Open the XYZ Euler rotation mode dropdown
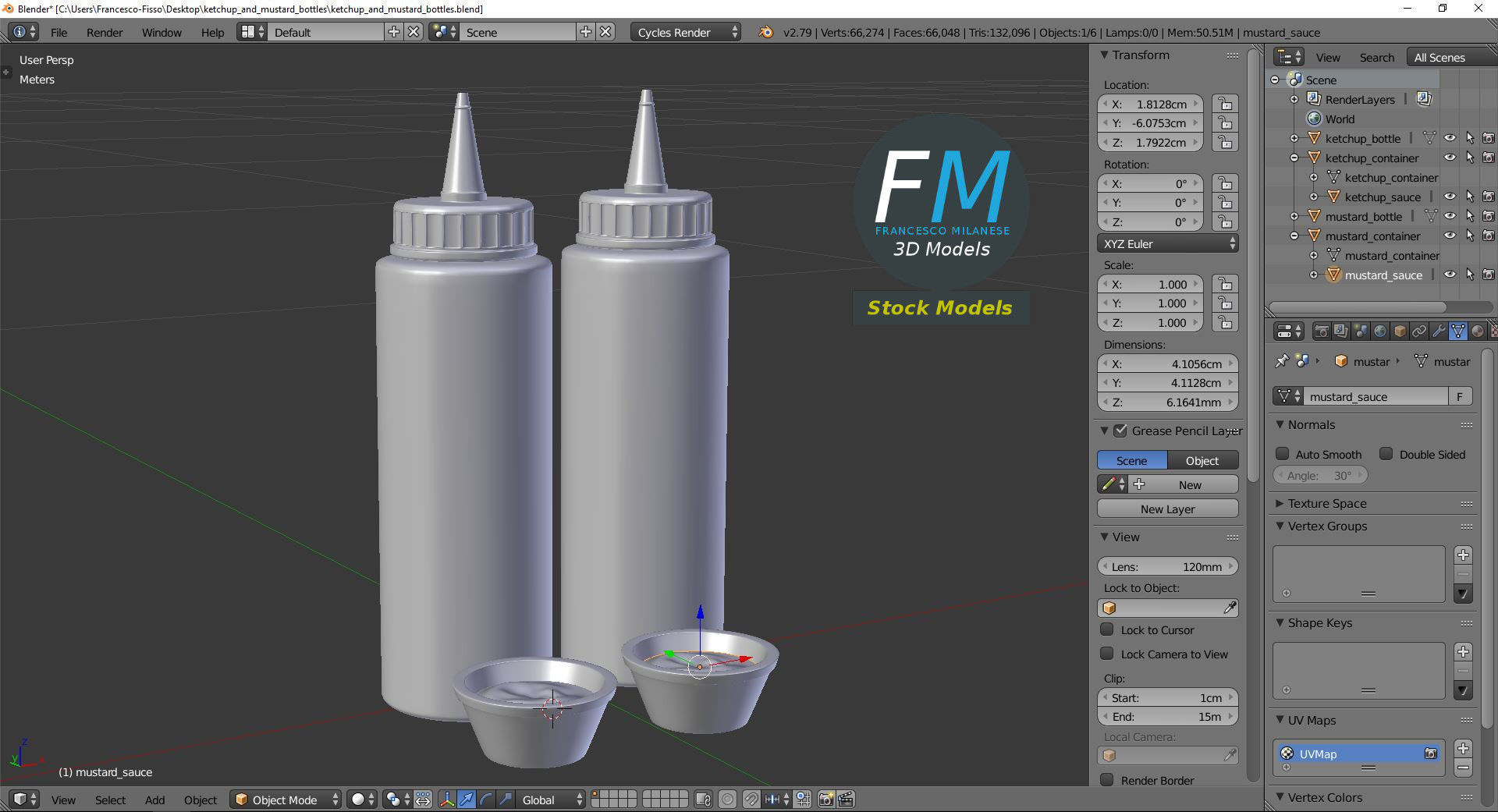This screenshot has height=812, width=1498. [1168, 243]
